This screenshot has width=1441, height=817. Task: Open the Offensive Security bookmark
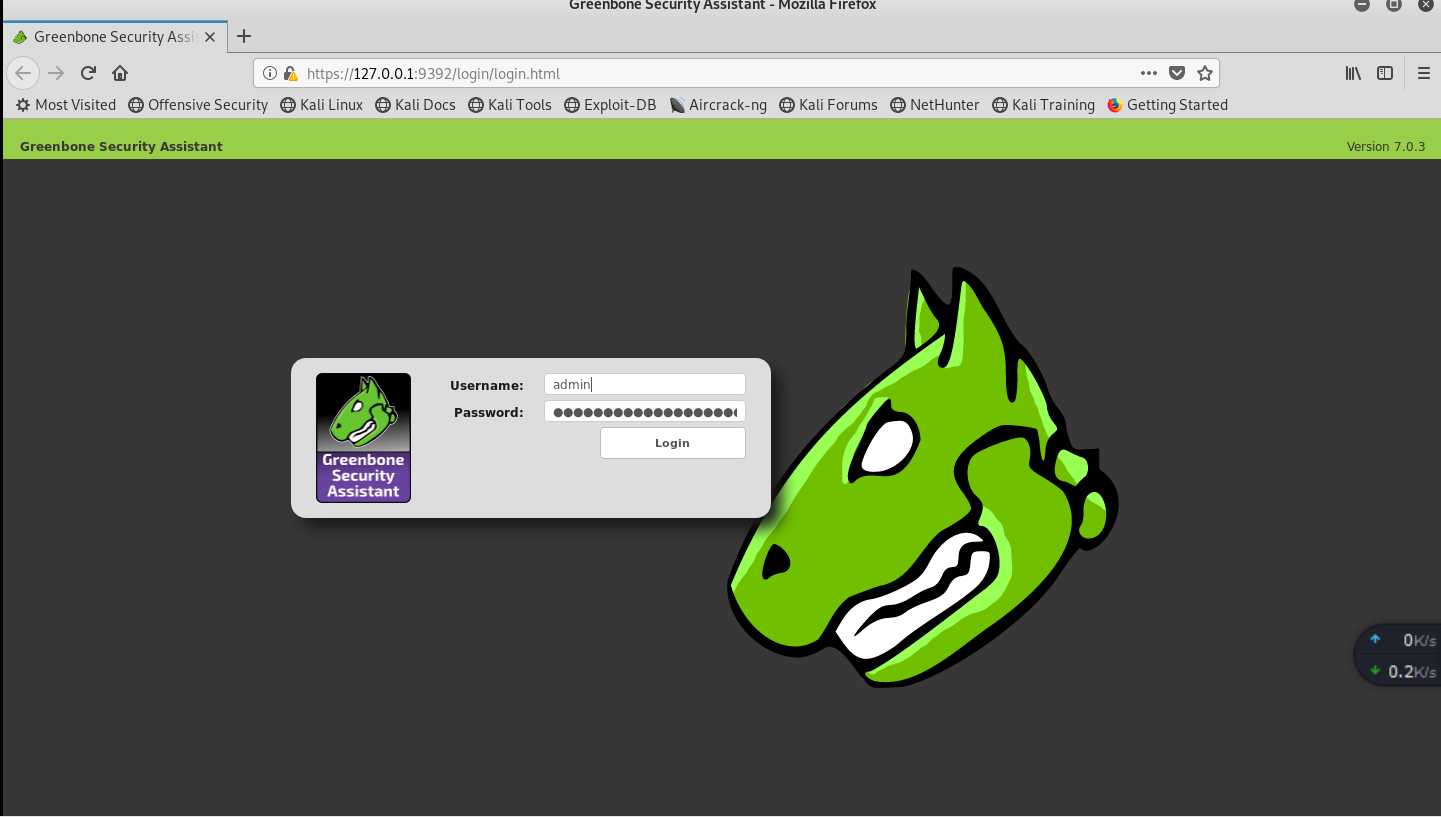(198, 105)
